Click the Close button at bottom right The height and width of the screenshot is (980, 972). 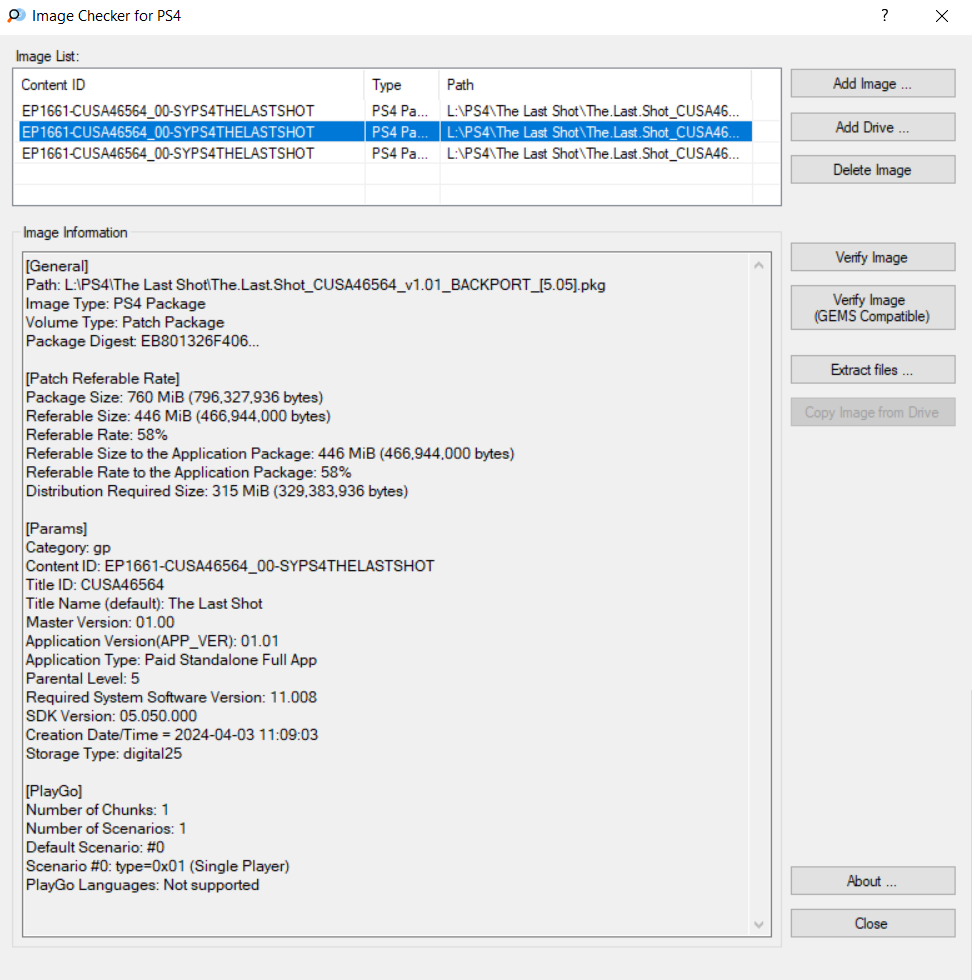872,924
